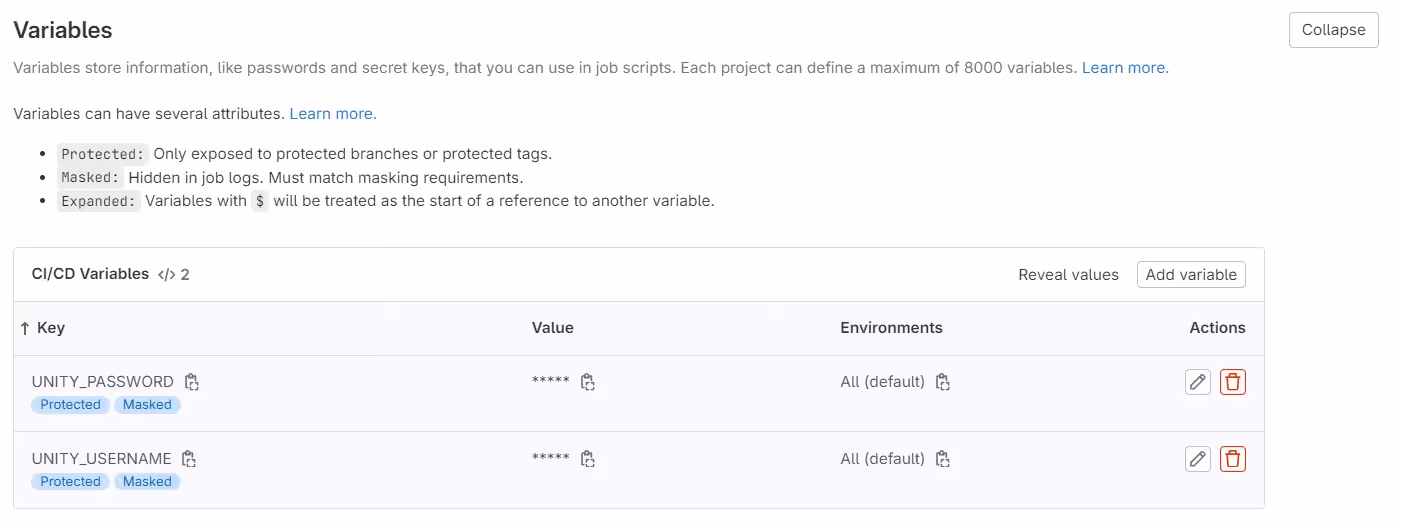
Task: Add a new CI/CD variable
Action: [x=1191, y=275]
